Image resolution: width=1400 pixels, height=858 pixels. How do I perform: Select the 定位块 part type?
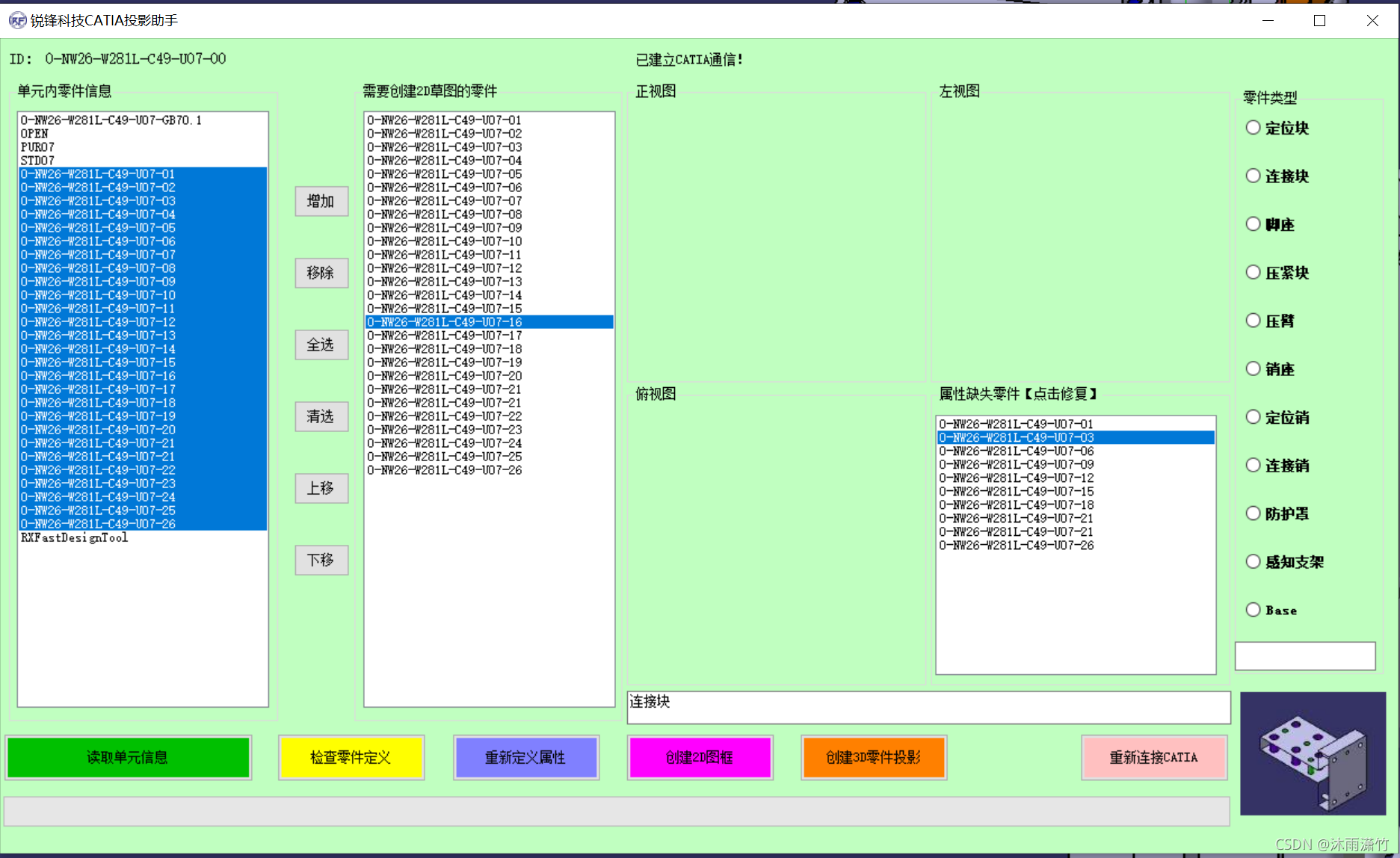click(x=1253, y=127)
